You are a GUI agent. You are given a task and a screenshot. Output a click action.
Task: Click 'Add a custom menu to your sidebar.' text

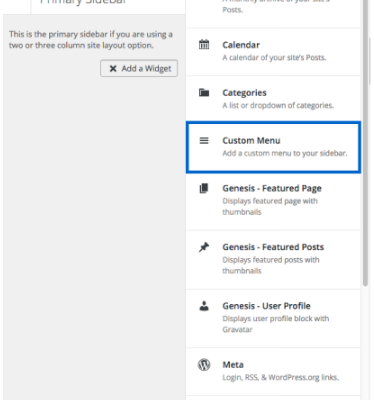(285, 153)
